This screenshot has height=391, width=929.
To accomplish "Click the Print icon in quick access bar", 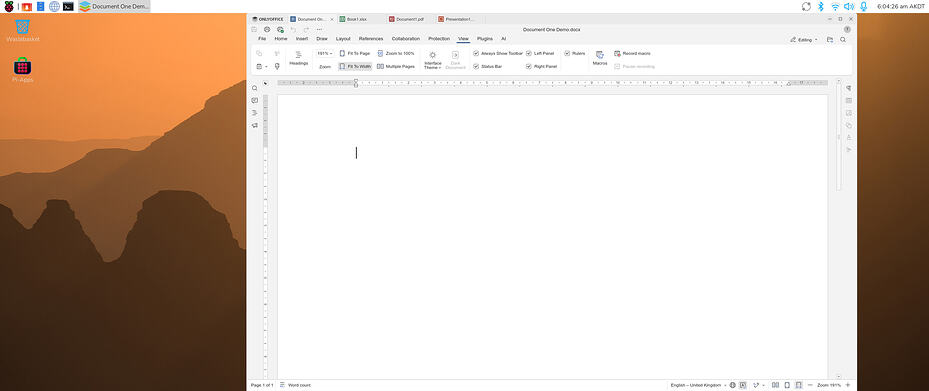I will 267,29.
